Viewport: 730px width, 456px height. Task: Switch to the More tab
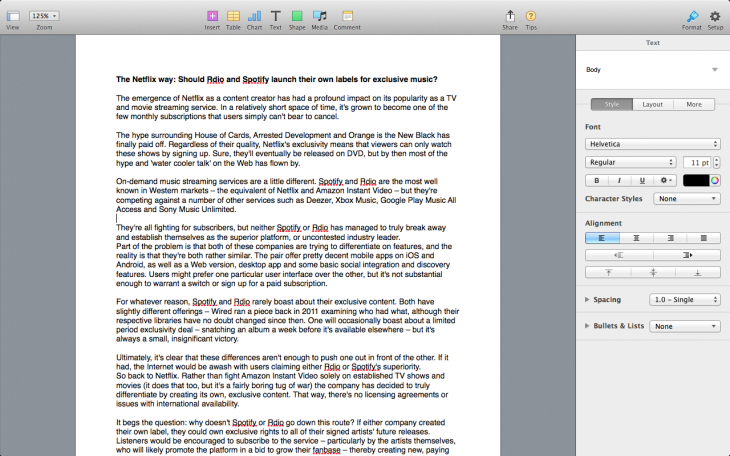(x=693, y=104)
